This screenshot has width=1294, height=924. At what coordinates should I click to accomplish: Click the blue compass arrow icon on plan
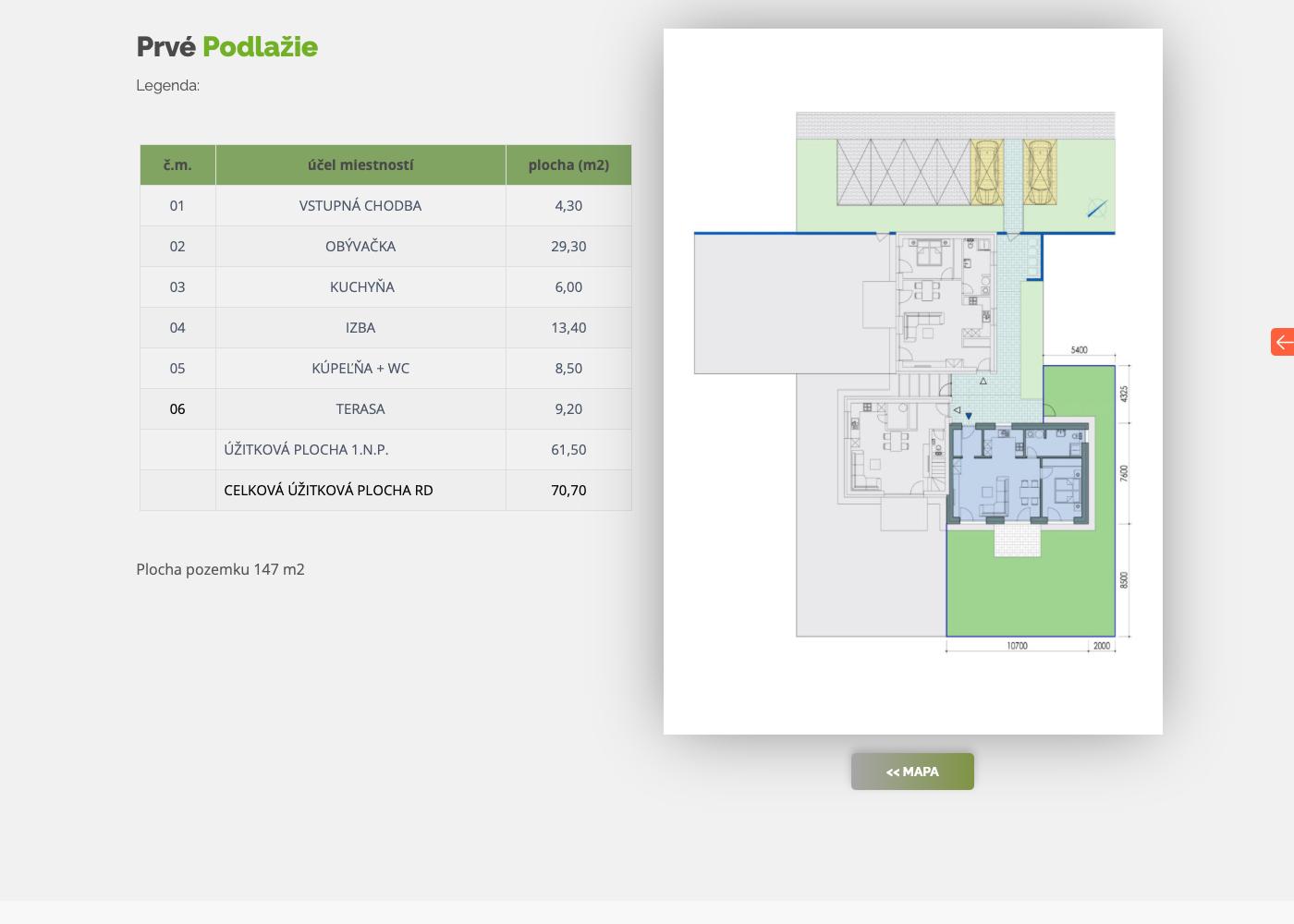(x=1096, y=208)
